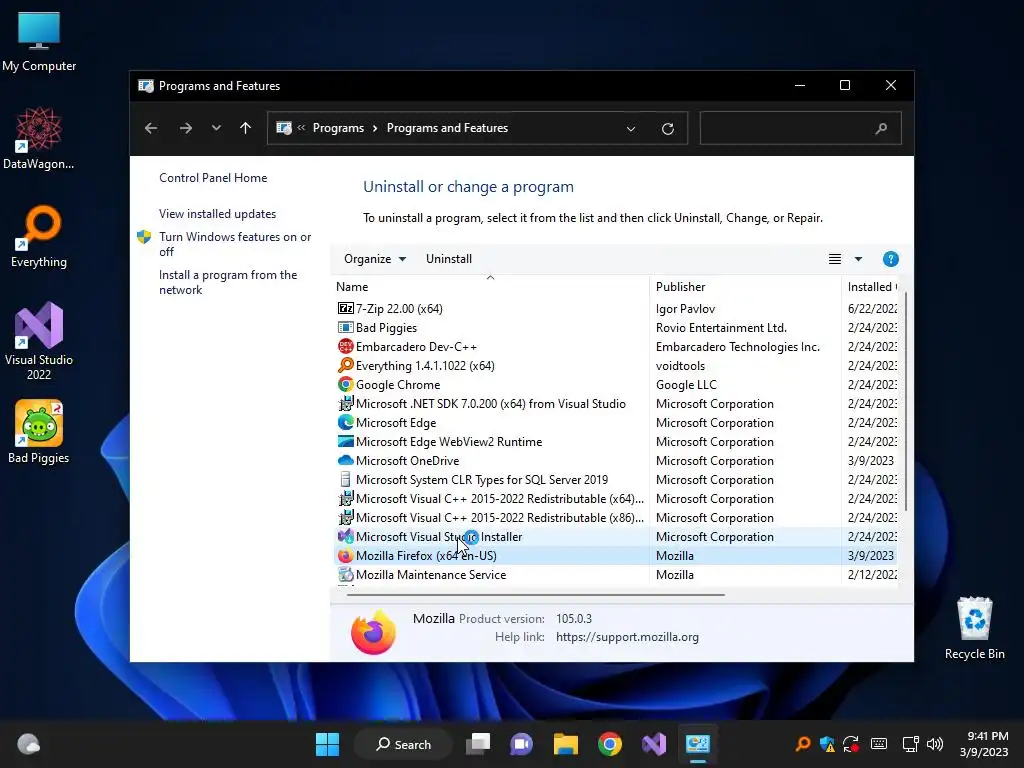The width and height of the screenshot is (1024, 768).
Task: Click https://support.mozilla.org help link text
Action: point(627,637)
